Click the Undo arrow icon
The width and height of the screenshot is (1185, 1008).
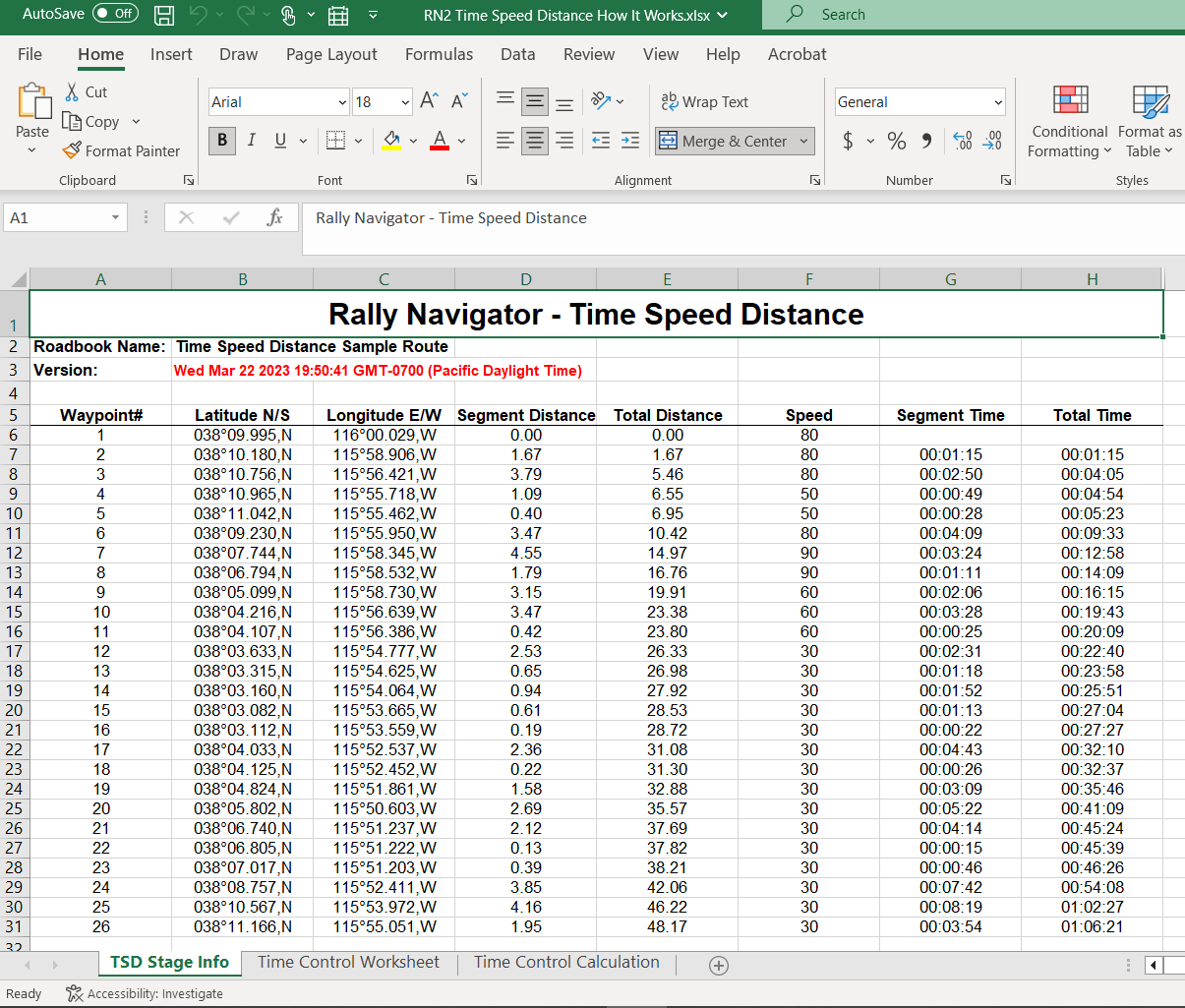coord(199,15)
